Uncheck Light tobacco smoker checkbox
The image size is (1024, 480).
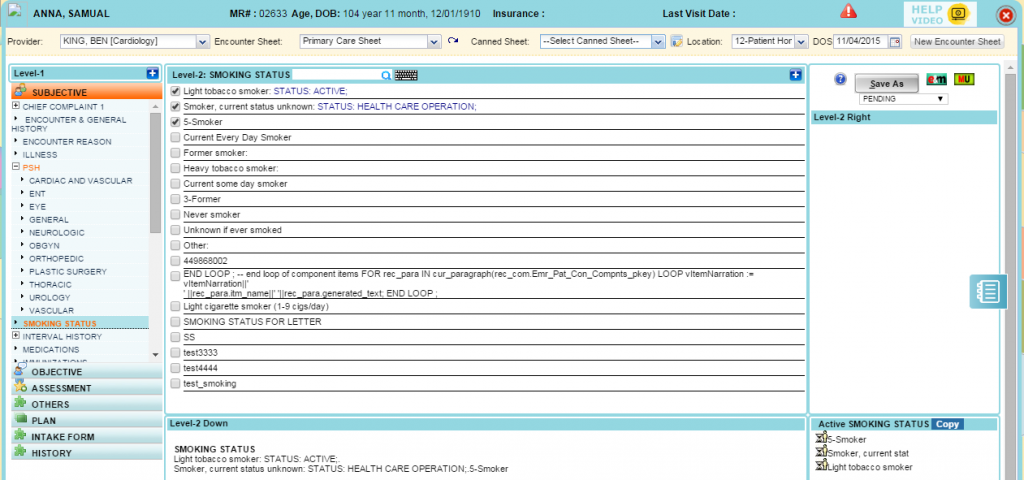pos(175,91)
